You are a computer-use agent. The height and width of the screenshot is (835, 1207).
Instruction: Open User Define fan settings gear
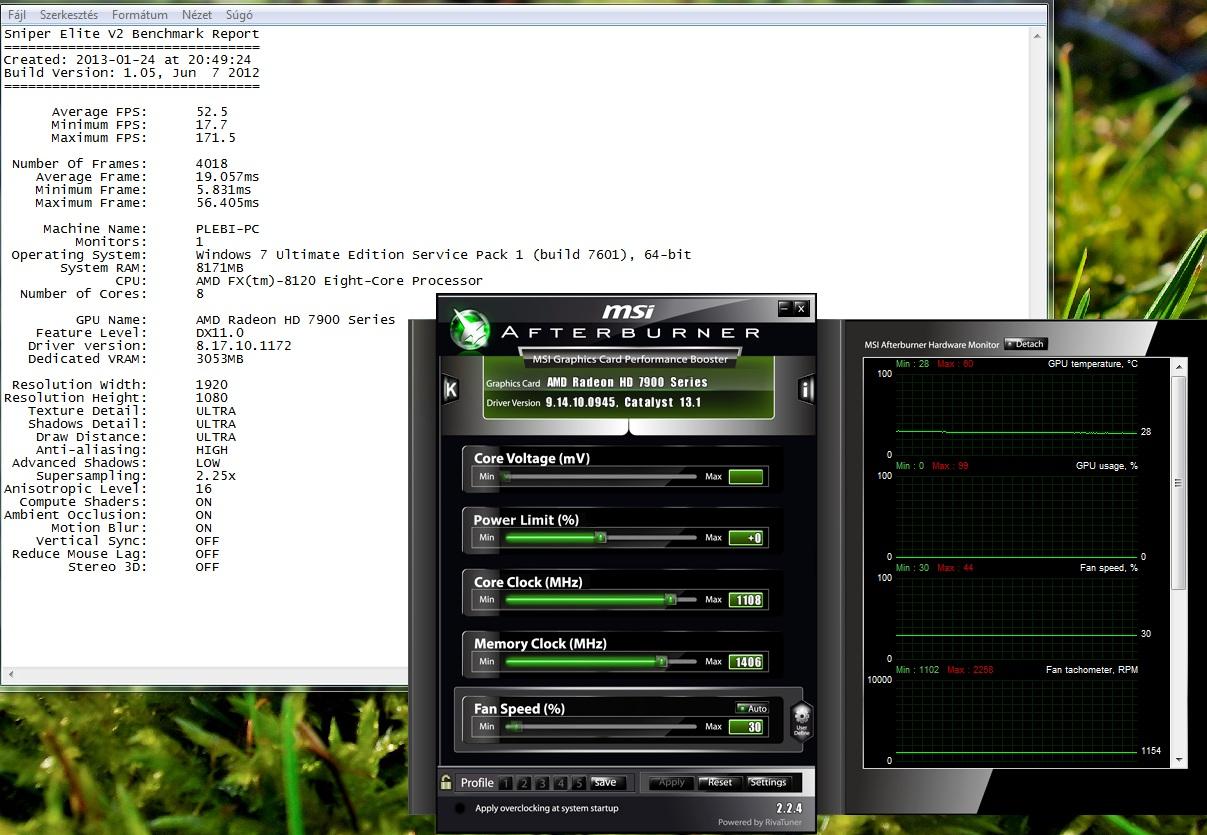[801, 720]
